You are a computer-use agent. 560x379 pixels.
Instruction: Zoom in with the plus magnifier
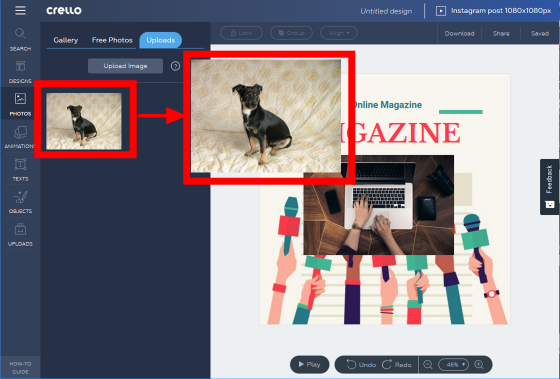tap(479, 365)
